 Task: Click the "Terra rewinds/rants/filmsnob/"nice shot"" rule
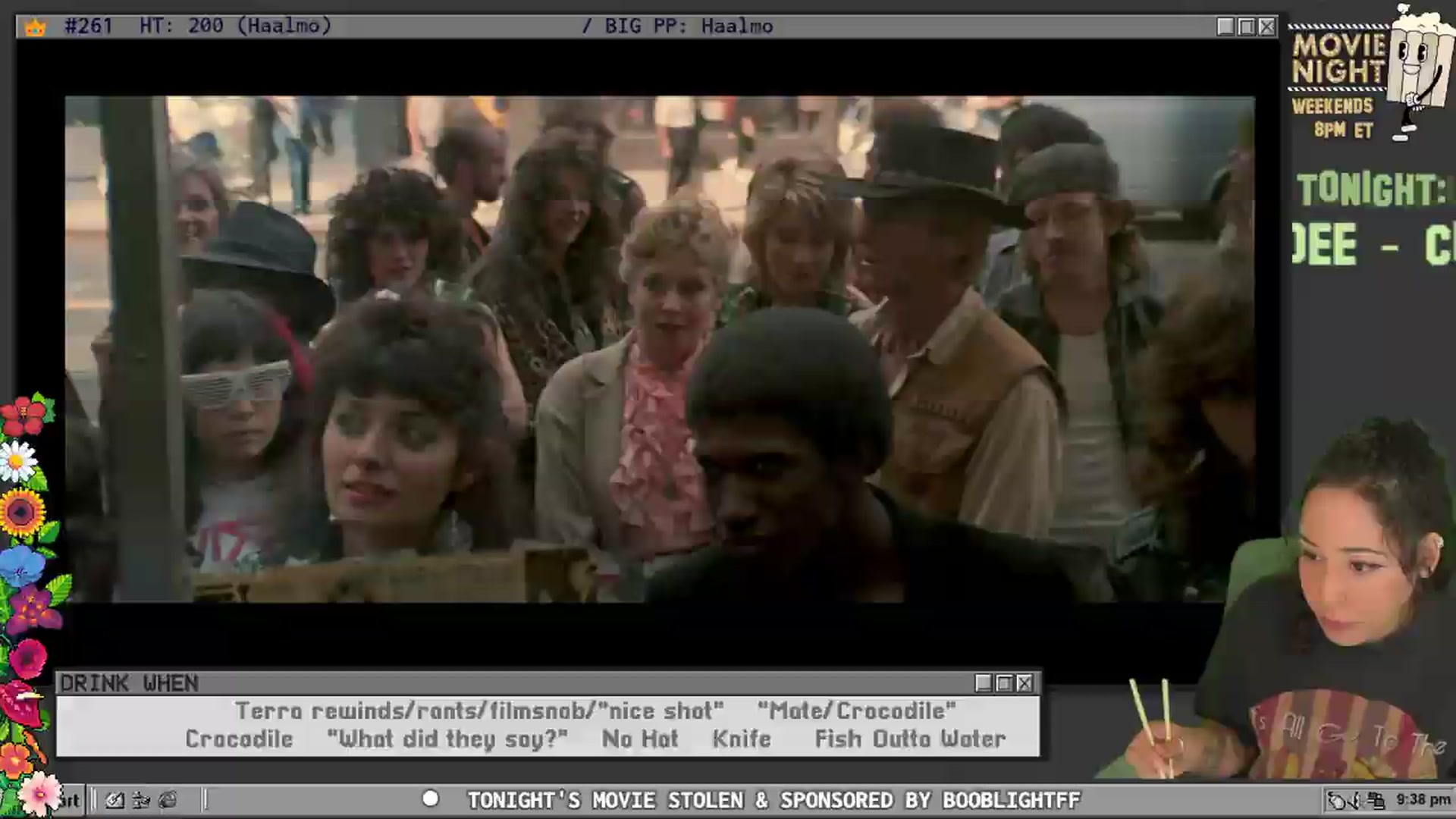(x=479, y=711)
